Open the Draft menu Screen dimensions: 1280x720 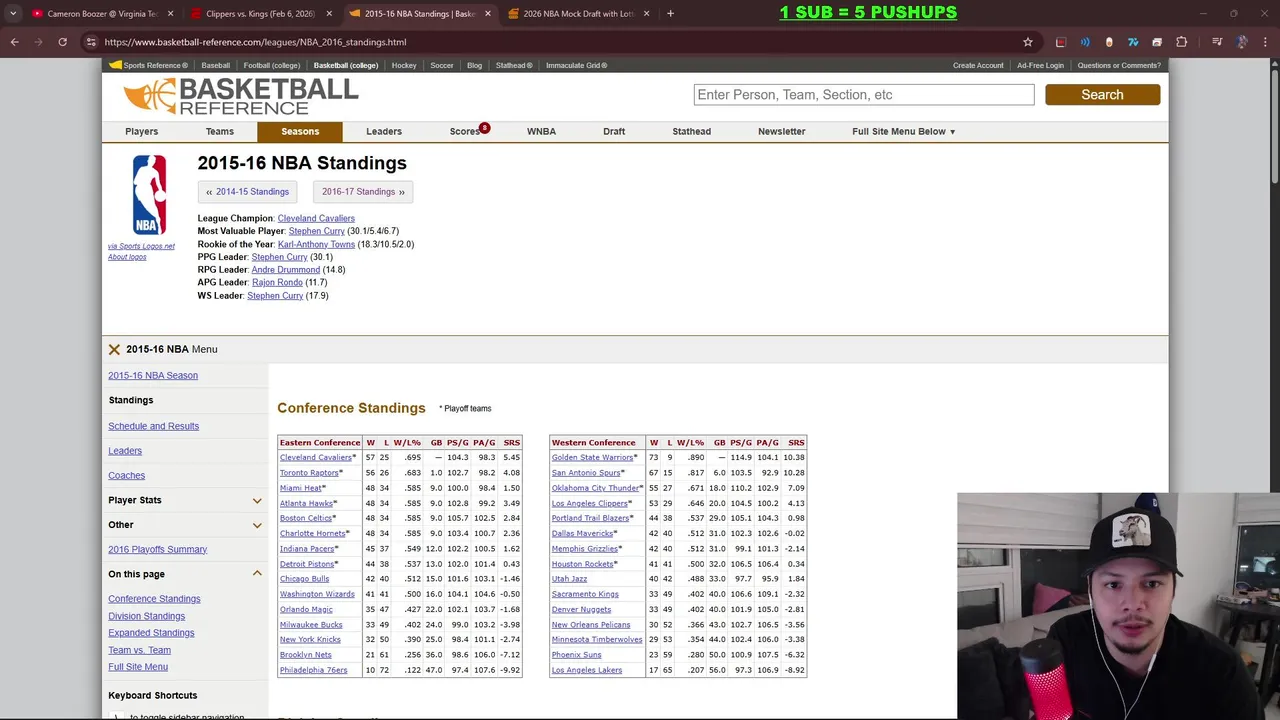click(x=614, y=131)
